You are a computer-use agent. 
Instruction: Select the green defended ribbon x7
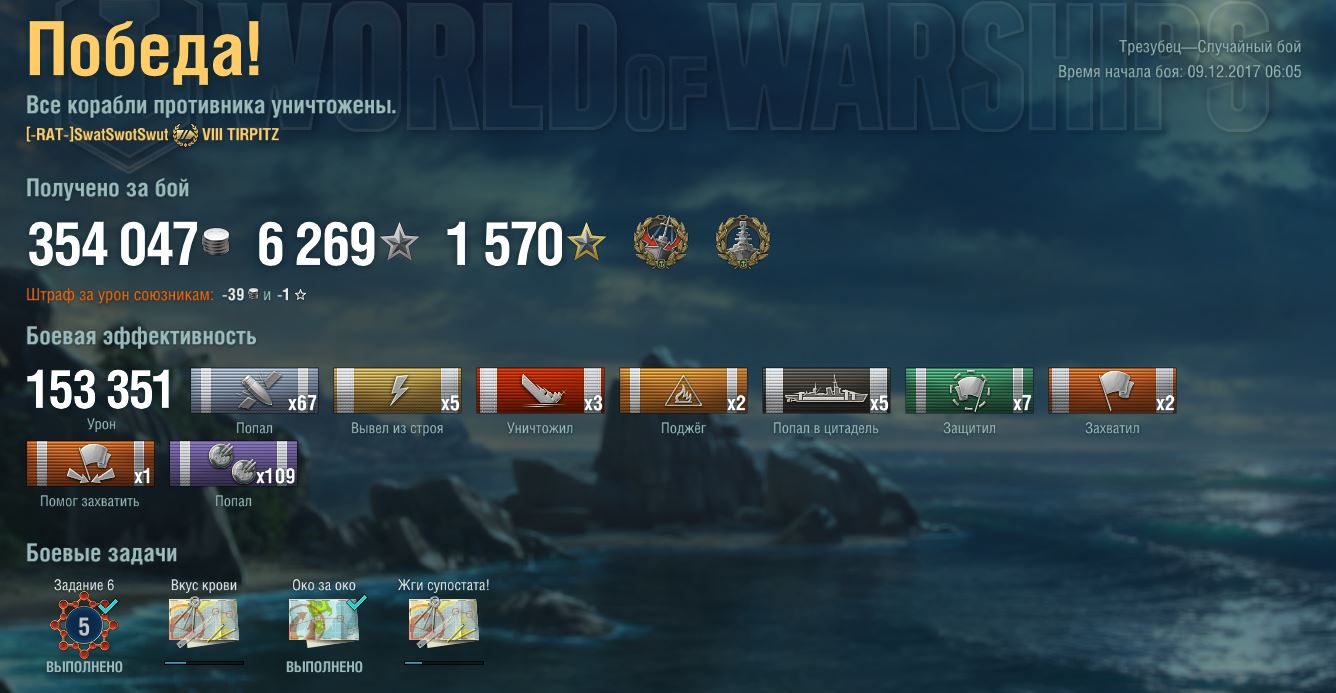pos(969,390)
